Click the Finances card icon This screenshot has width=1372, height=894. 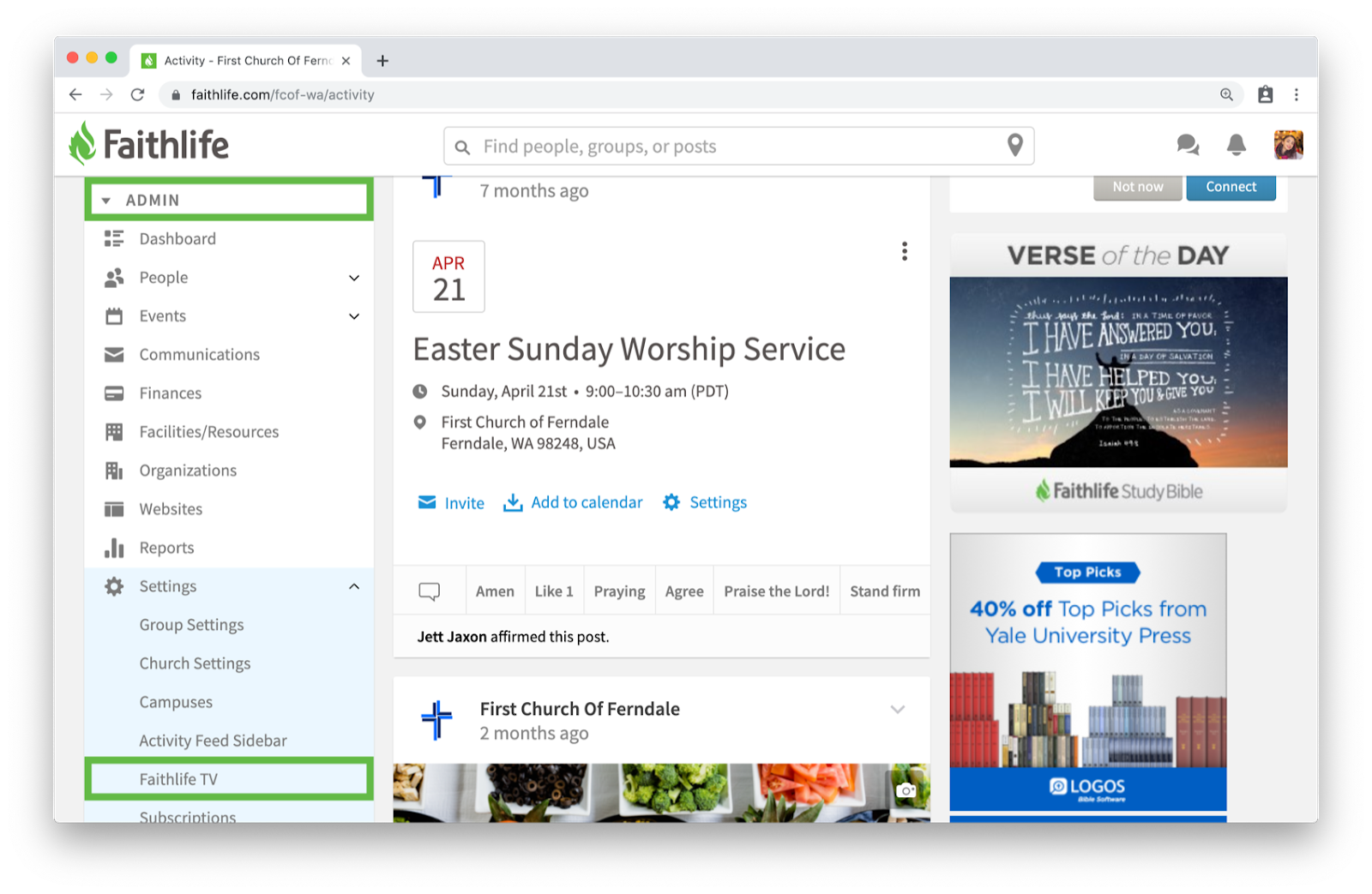click(x=114, y=393)
